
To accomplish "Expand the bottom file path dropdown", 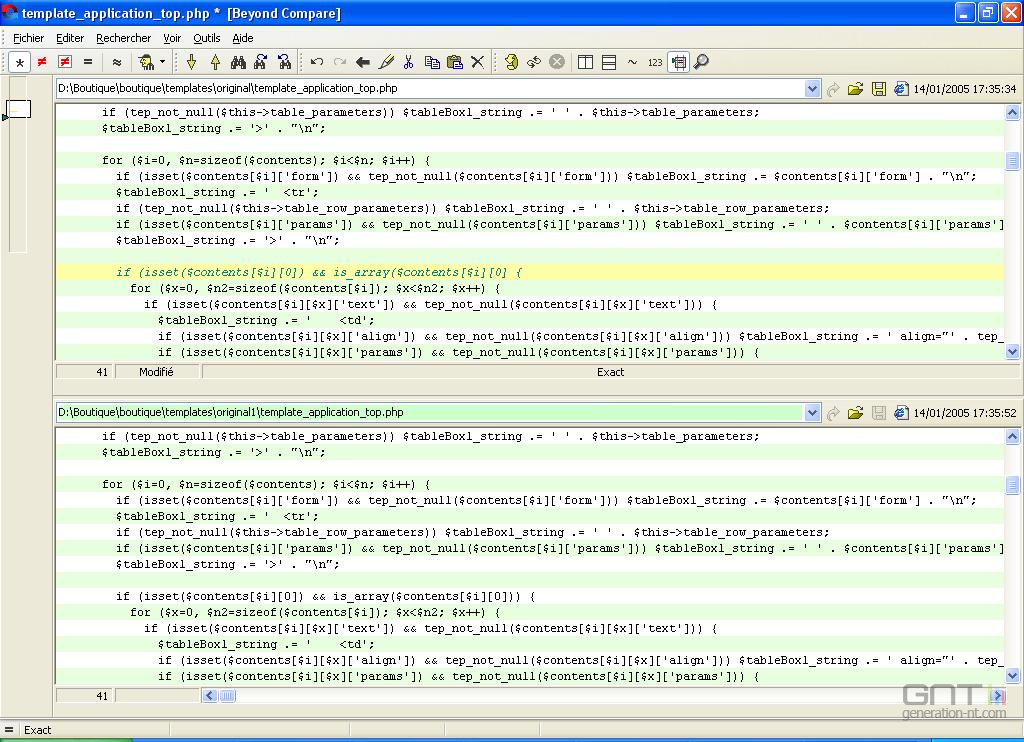I will pos(812,413).
